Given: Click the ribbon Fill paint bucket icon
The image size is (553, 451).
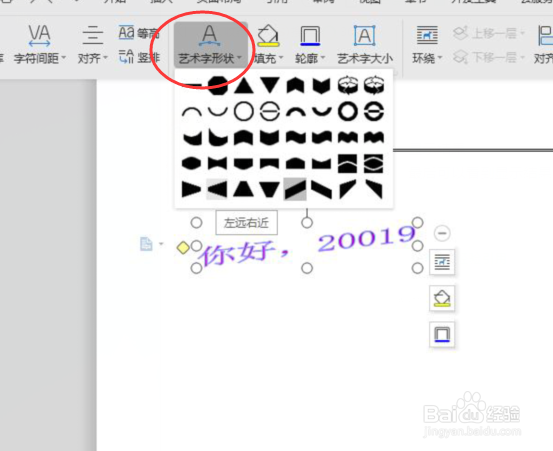Looking at the screenshot, I should coord(268,36).
